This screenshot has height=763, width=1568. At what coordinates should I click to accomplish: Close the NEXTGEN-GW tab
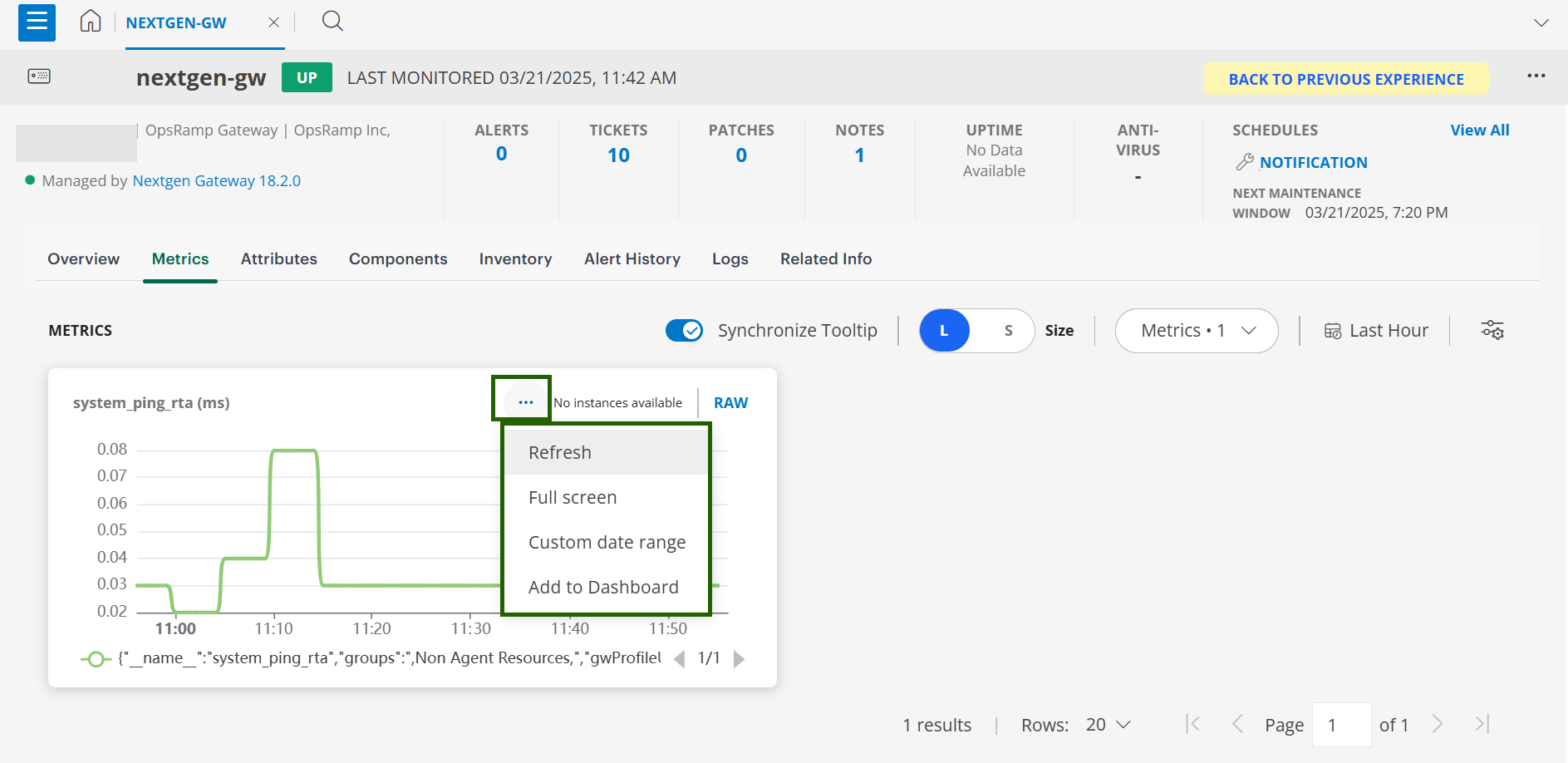point(273,22)
